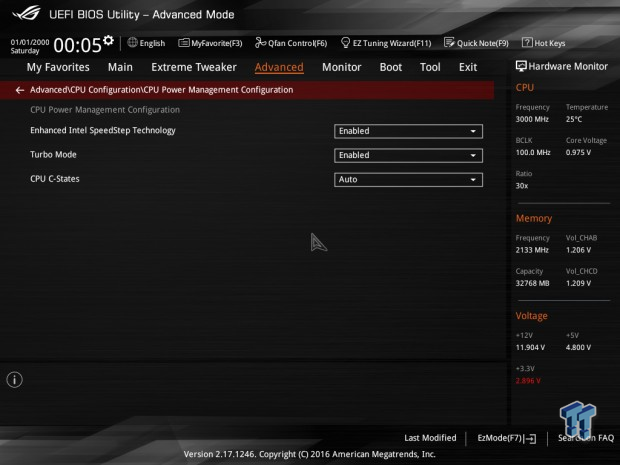Click CPU temperature value 25°C

point(574,119)
